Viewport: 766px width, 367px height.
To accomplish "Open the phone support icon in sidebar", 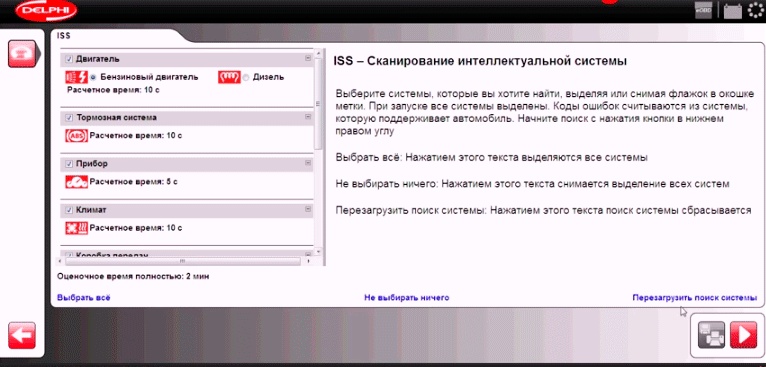I will point(21,53).
